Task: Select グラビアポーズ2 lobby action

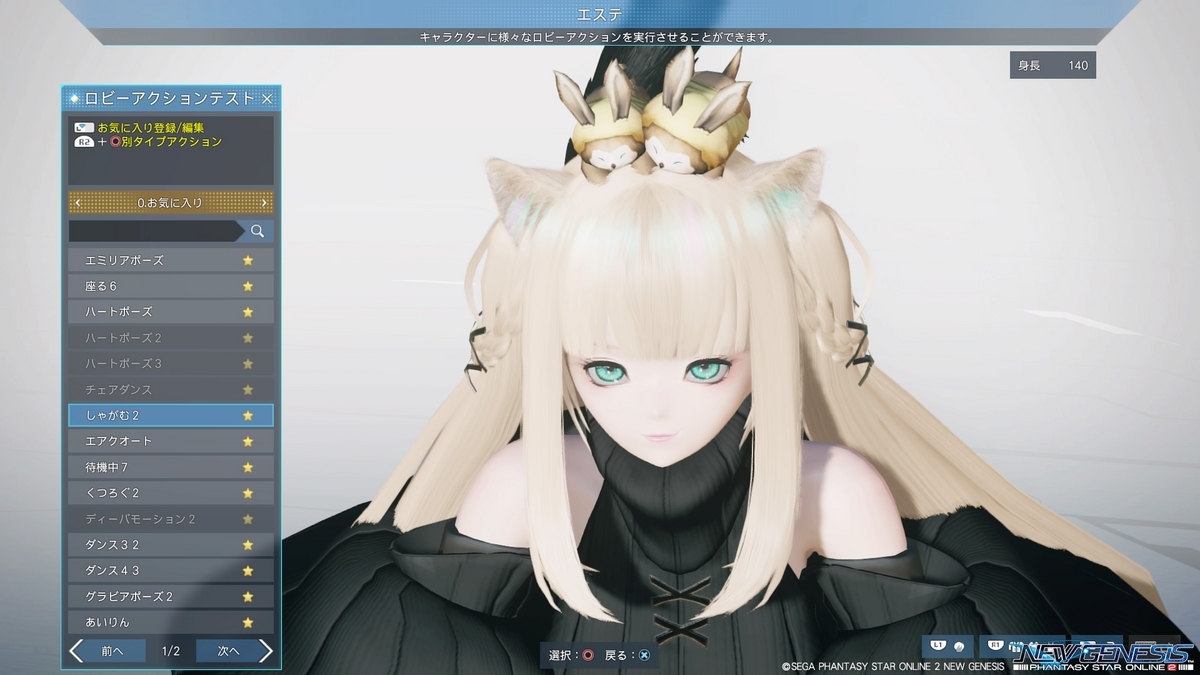Action: pyautogui.click(x=171, y=597)
